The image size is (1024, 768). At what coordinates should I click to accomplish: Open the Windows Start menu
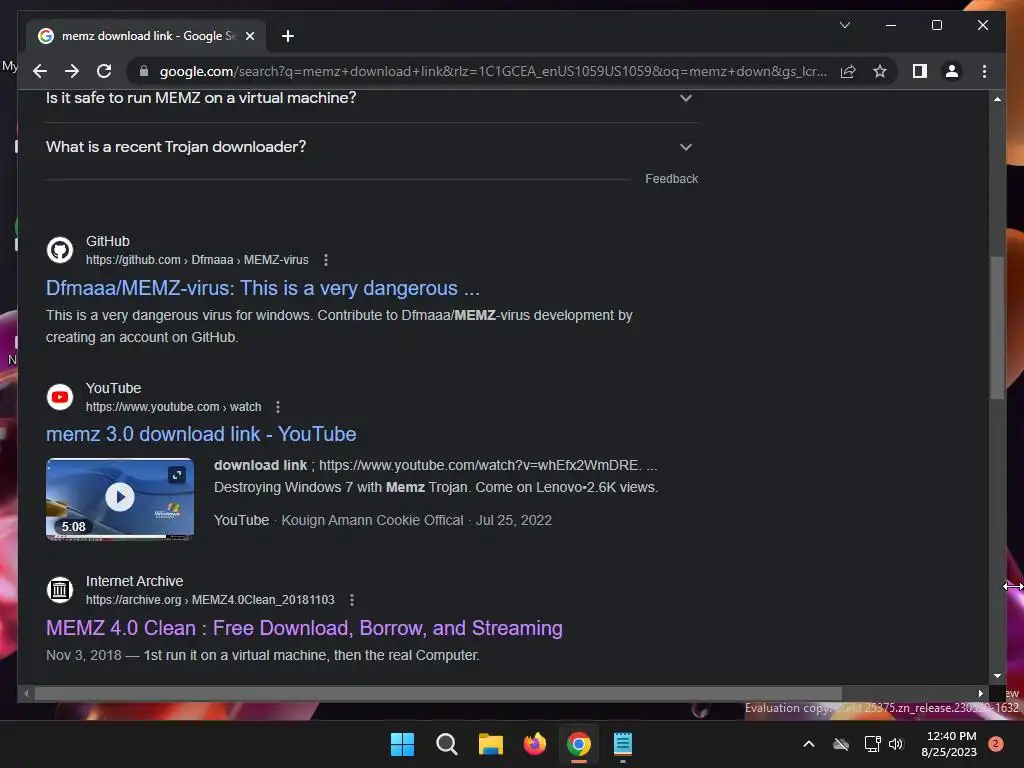[402, 744]
